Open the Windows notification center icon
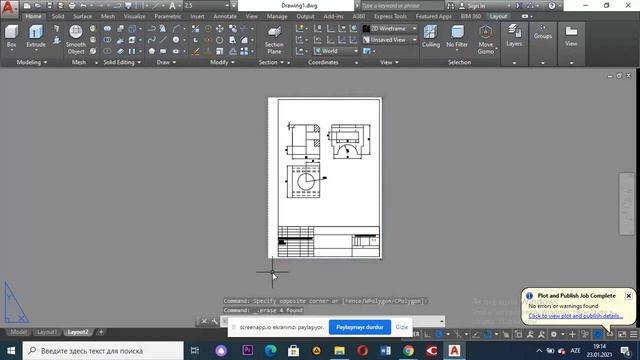 click(x=625, y=351)
